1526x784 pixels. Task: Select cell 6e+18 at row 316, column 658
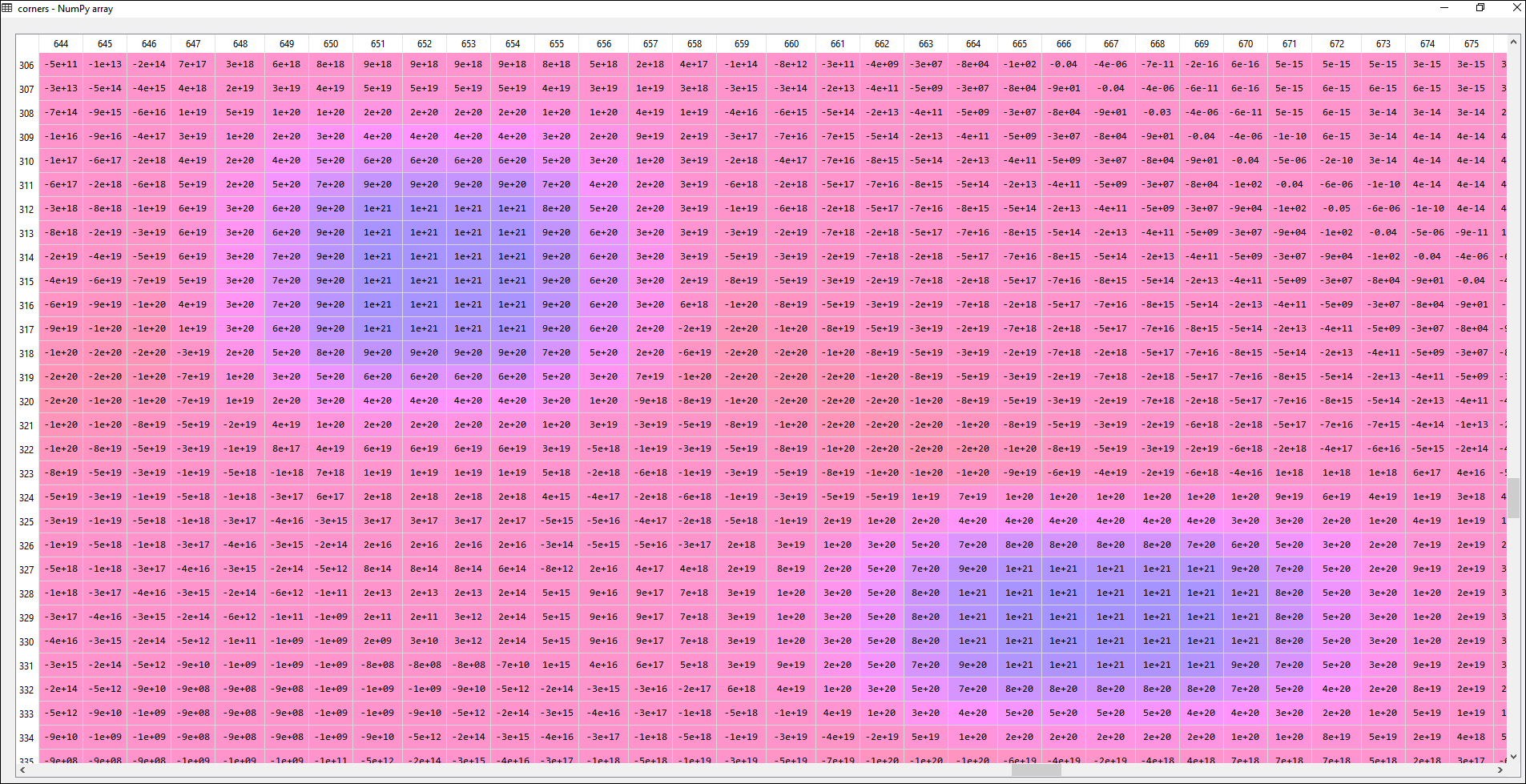[x=695, y=304]
